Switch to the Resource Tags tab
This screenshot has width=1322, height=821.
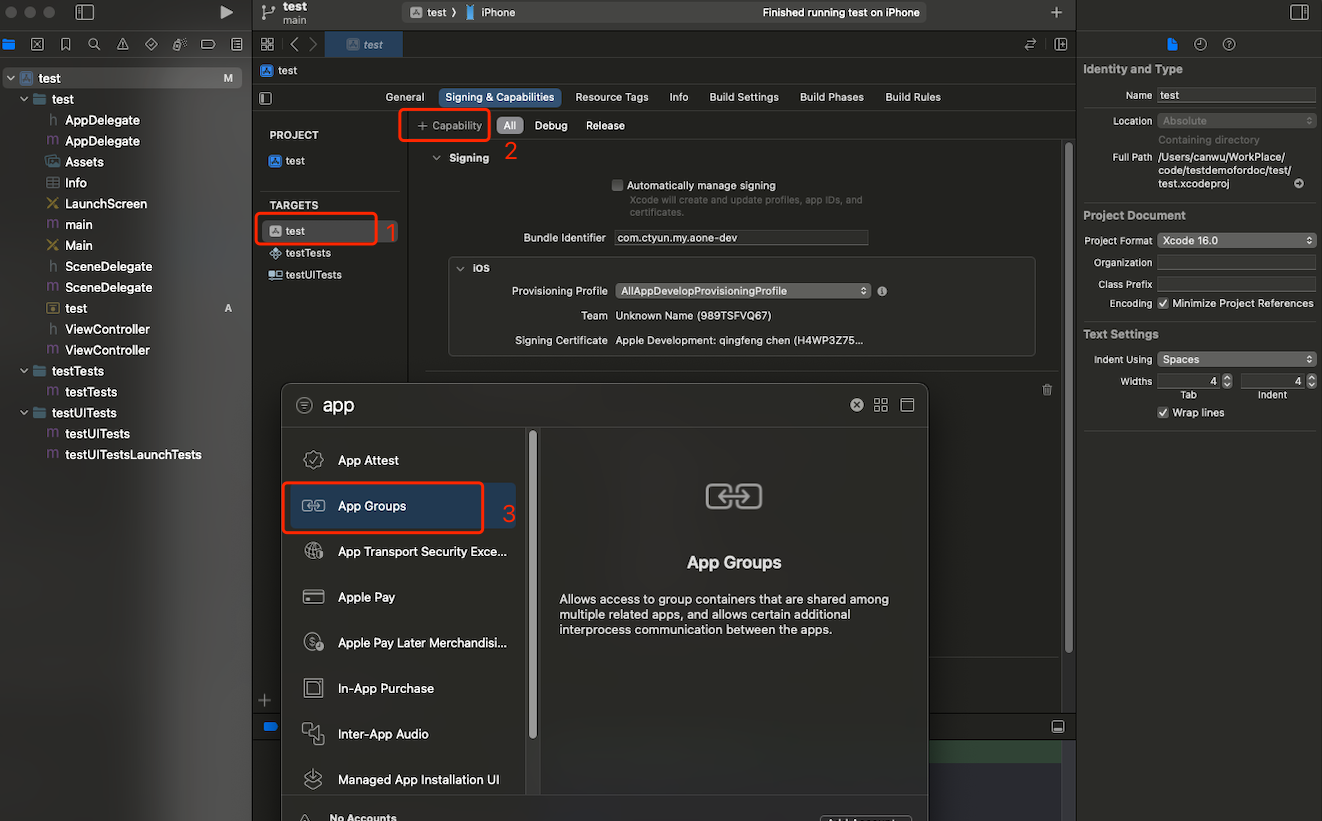click(x=612, y=97)
